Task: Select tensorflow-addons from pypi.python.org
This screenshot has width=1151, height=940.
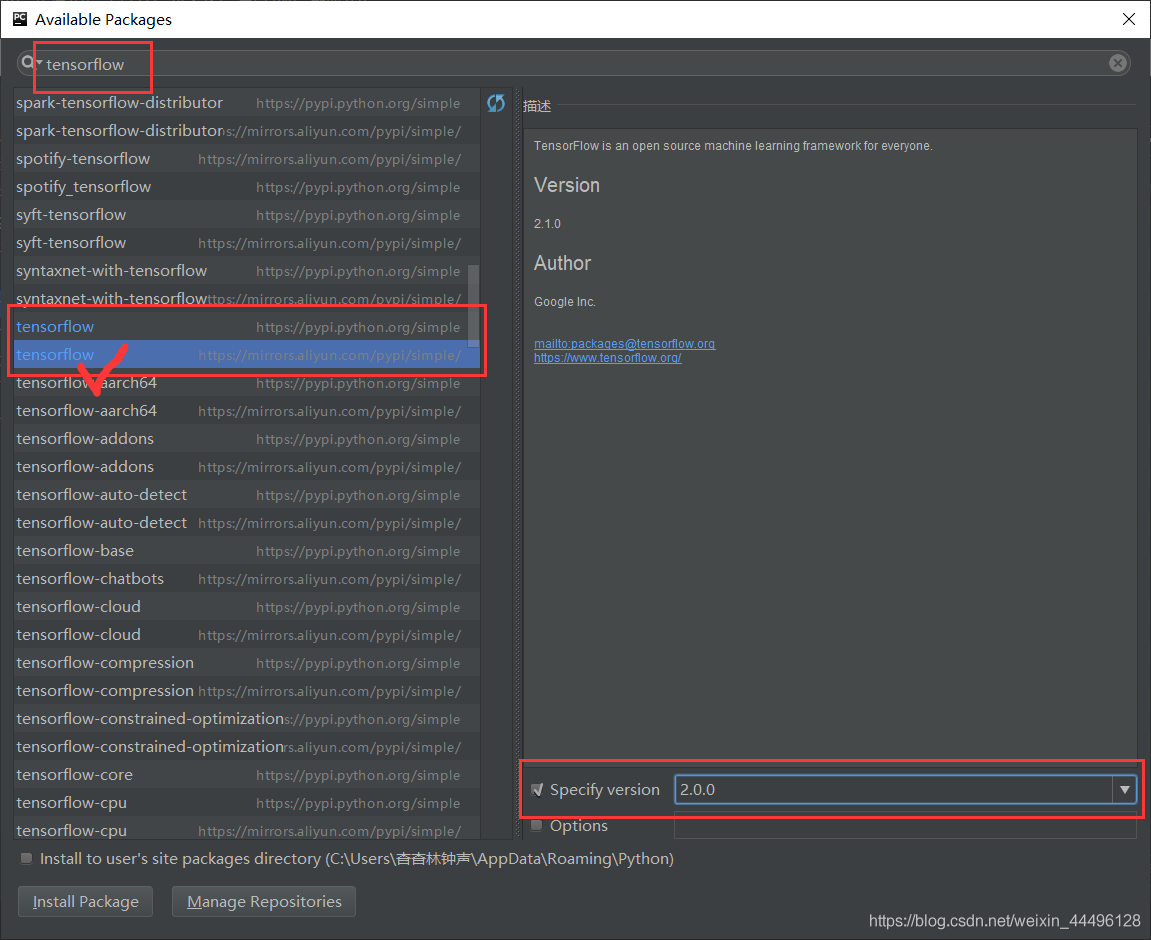Action: [x=247, y=439]
